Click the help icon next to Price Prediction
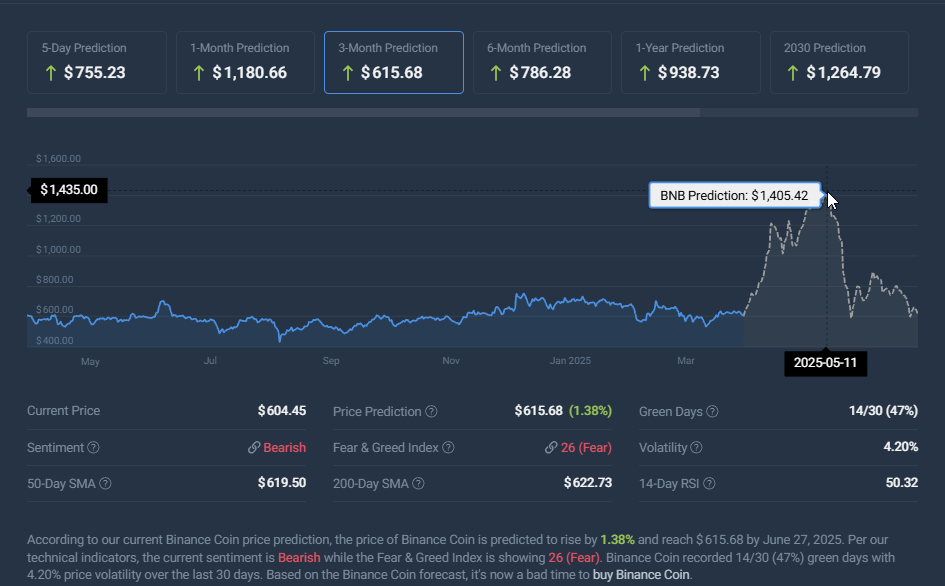The height and width of the screenshot is (586, 945). coord(431,411)
